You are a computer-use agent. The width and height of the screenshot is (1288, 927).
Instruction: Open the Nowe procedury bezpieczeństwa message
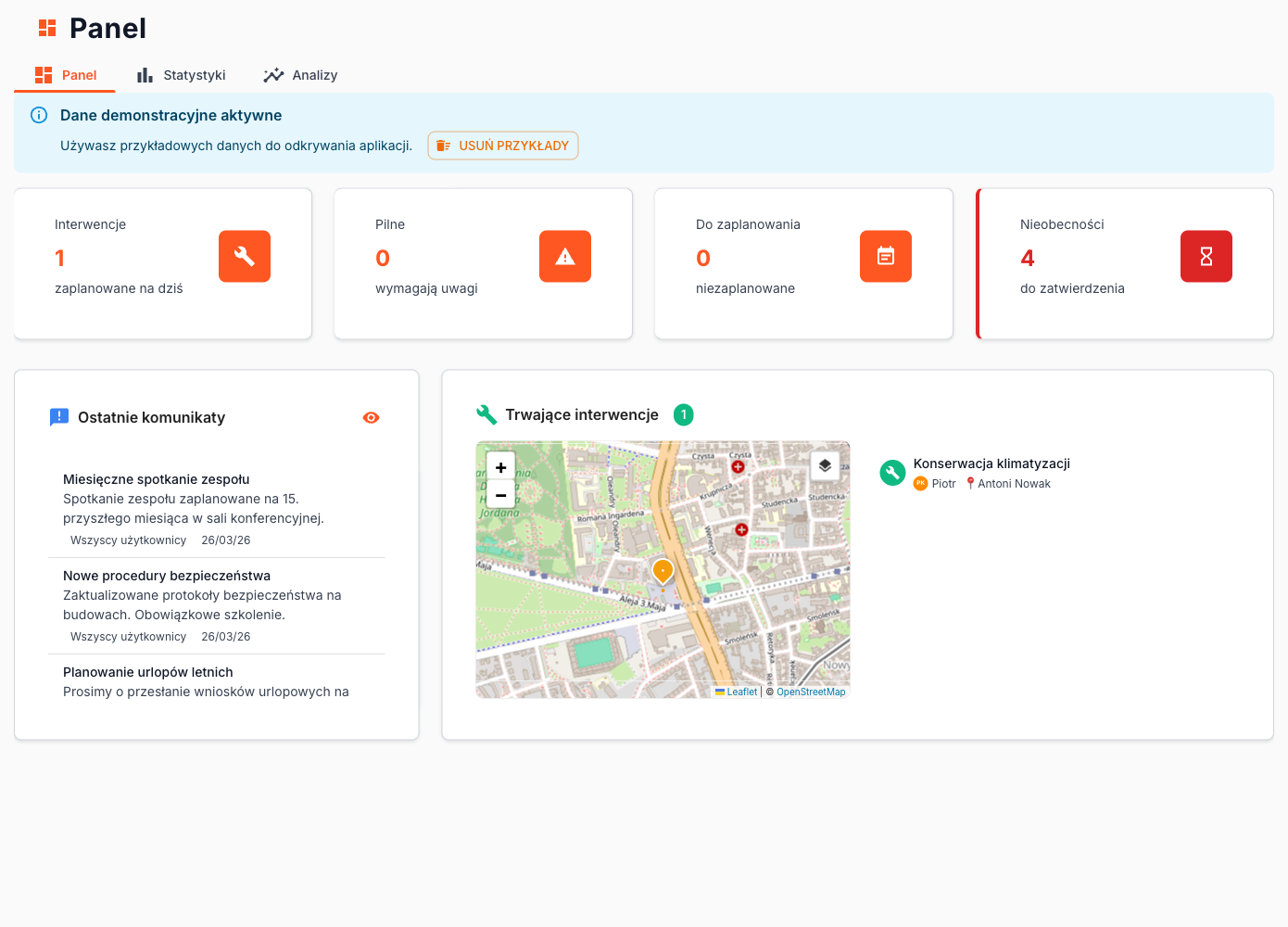point(167,576)
